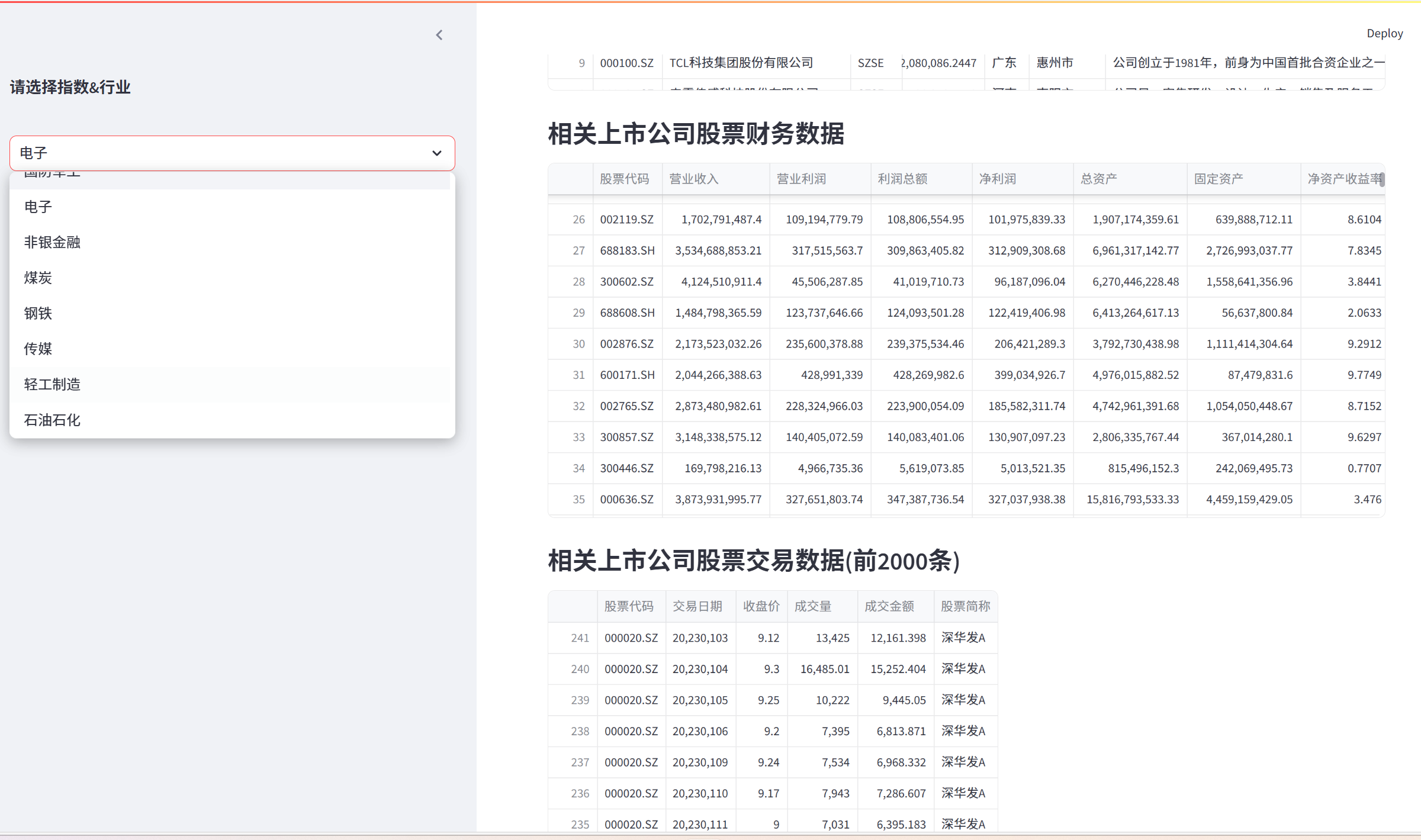Select 电子 option in the dropdown list
This screenshot has height=840, width=1421.
click(x=38, y=207)
